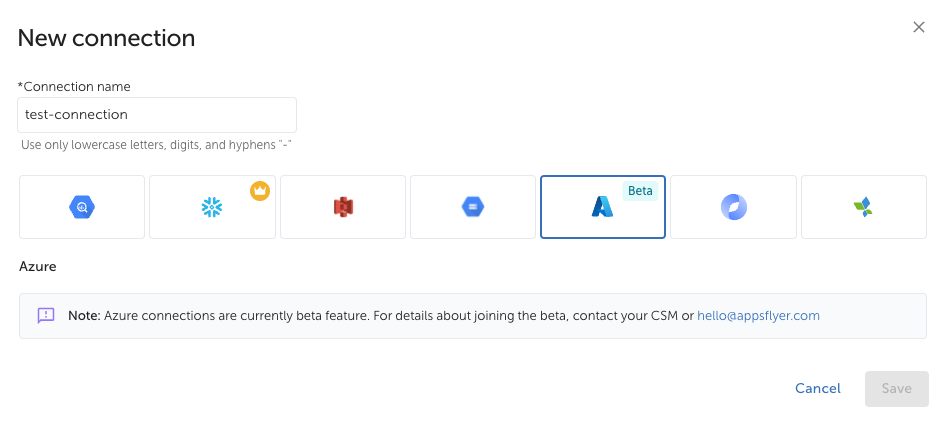Choose the Snowflake connection option
The height and width of the screenshot is (423, 943).
(212, 207)
